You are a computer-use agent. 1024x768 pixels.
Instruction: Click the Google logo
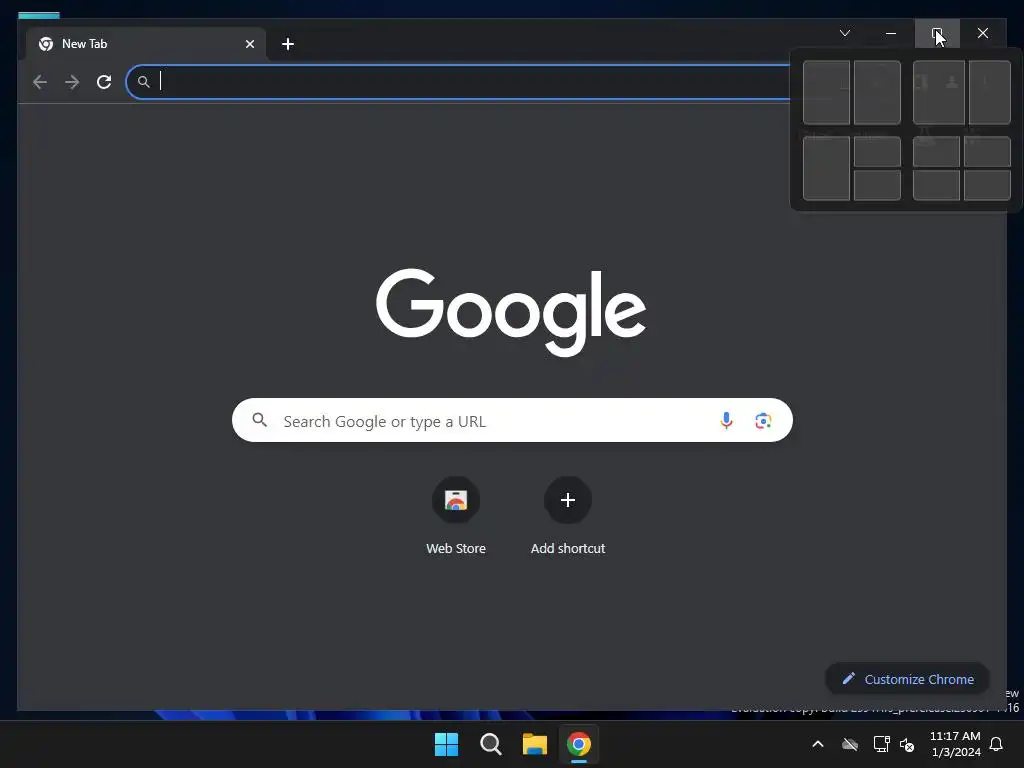tap(511, 312)
